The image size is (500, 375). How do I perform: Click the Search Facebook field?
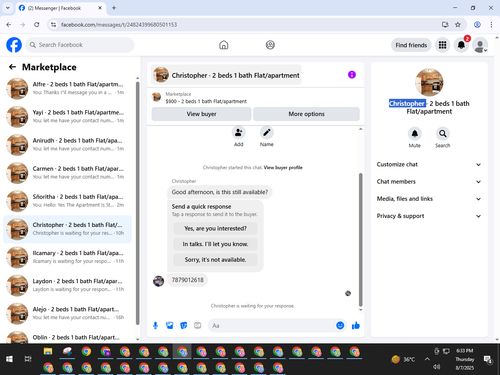[80, 45]
